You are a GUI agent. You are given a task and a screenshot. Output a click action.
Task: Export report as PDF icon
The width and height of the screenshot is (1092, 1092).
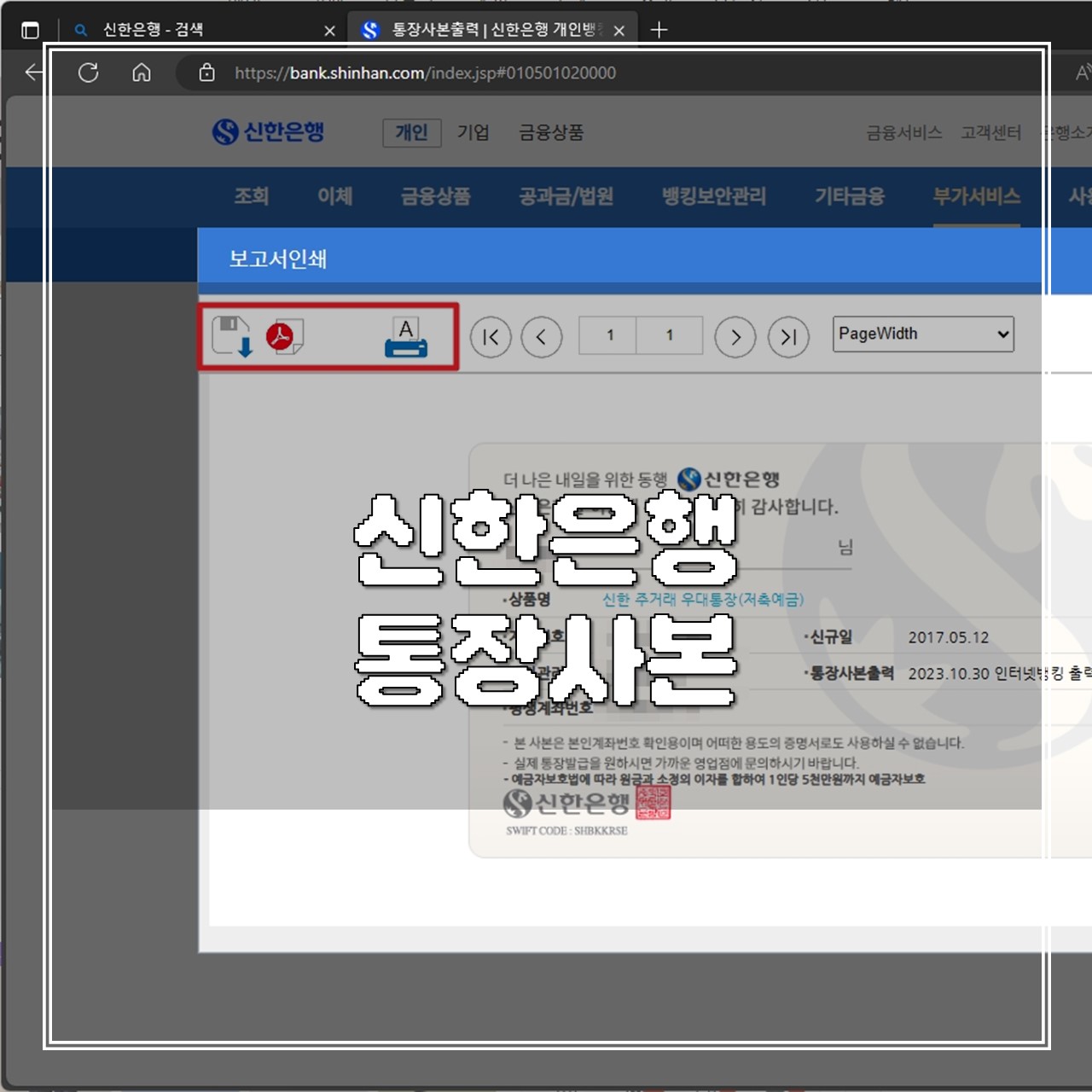(x=284, y=337)
